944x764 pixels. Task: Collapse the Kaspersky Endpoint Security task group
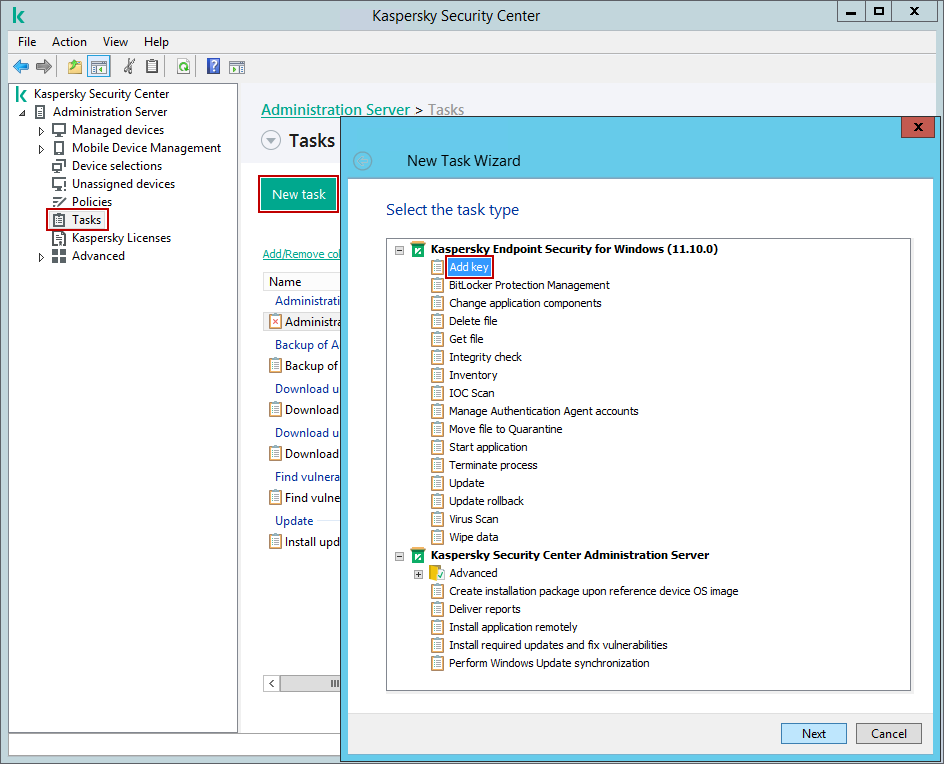pos(400,250)
